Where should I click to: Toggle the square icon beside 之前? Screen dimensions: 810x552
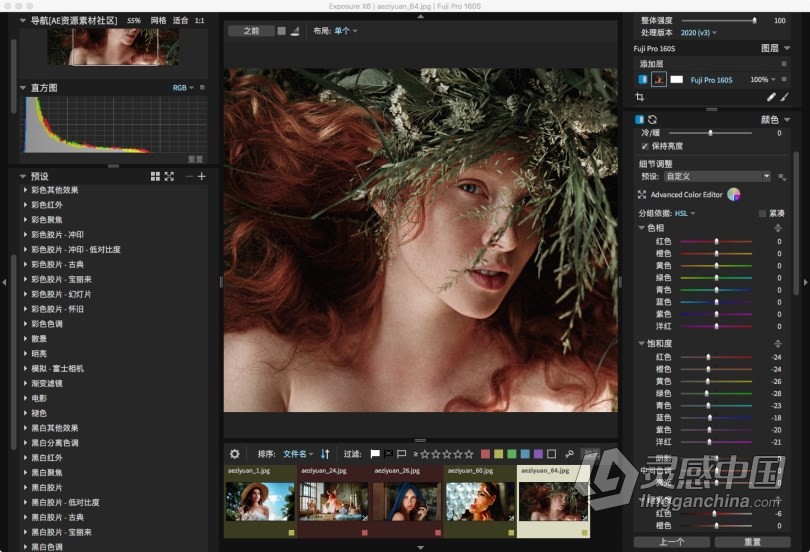281,31
